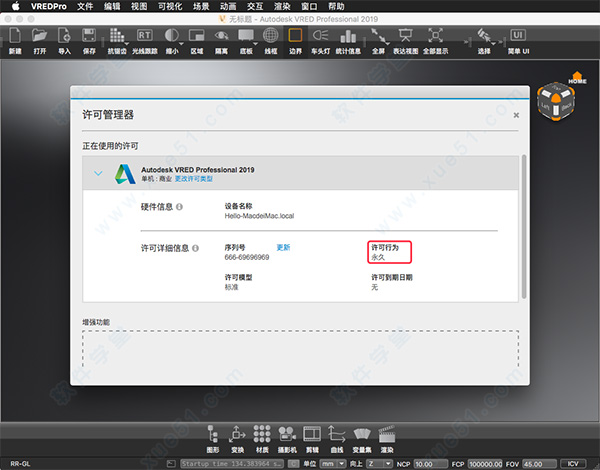Open the 视图 menu
The image size is (600, 470).
click(x=139, y=7)
